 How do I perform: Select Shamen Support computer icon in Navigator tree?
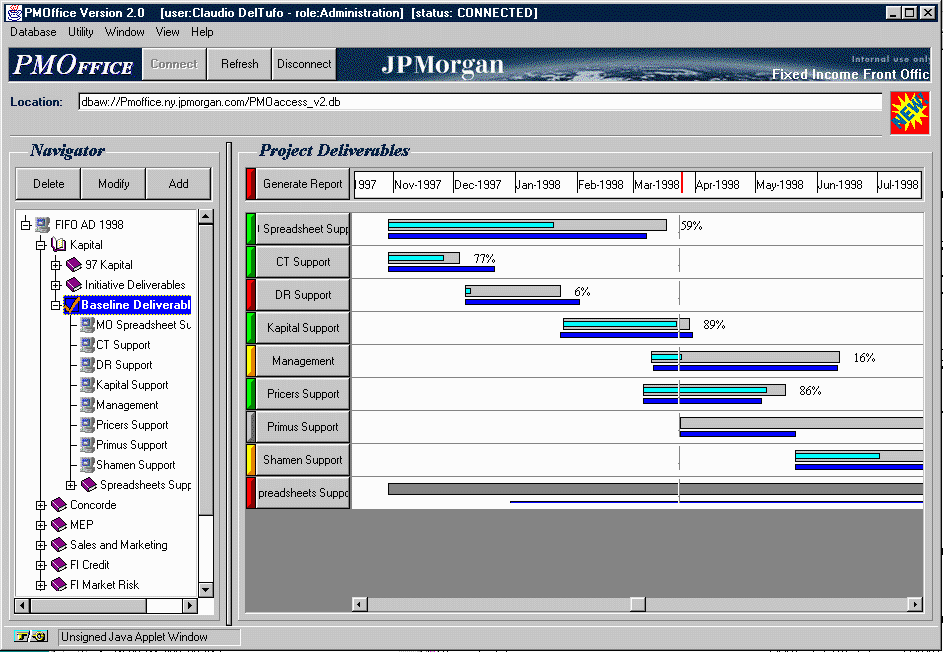(x=88, y=465)
